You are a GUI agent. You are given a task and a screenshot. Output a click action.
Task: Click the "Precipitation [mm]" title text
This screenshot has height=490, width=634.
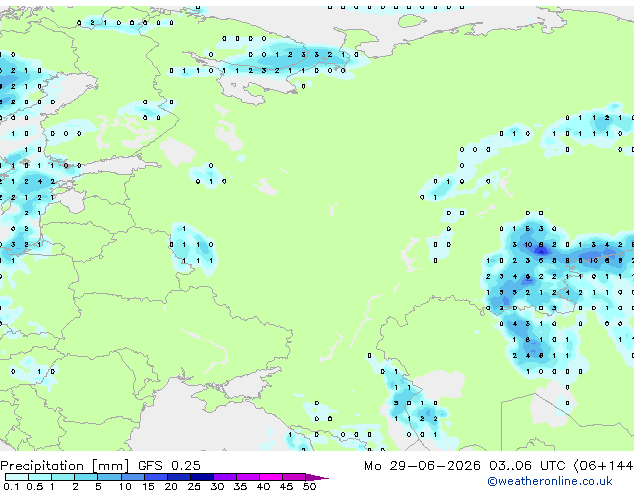(65, 466)
